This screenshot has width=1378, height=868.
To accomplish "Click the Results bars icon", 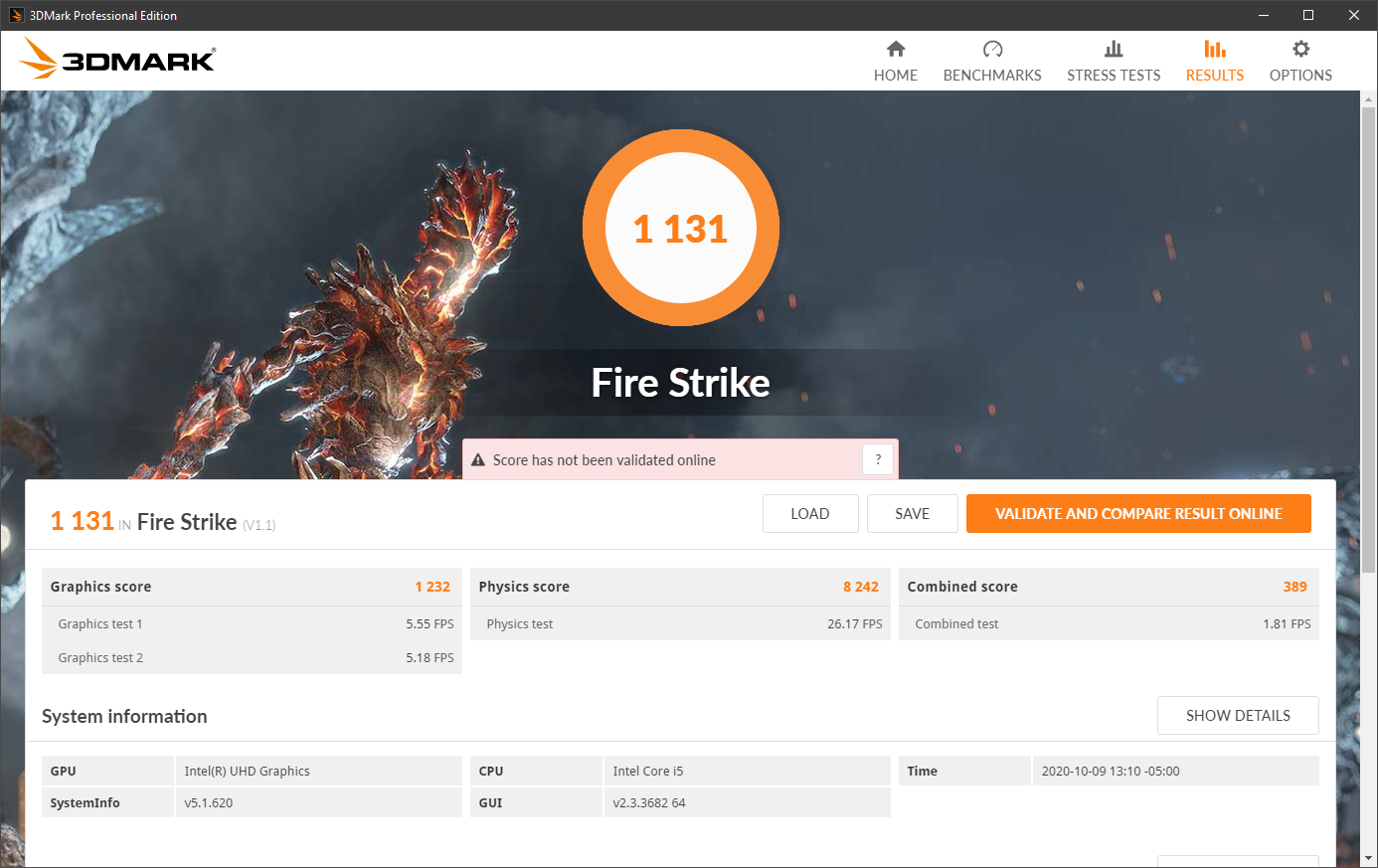I will pyautogui.click(x=1215, y=49).
